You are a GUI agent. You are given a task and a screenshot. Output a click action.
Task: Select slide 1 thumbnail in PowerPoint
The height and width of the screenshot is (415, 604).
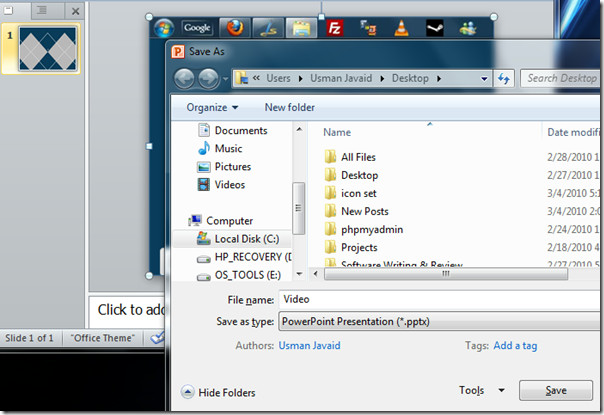pyautogui.click(x=48, y=49)
